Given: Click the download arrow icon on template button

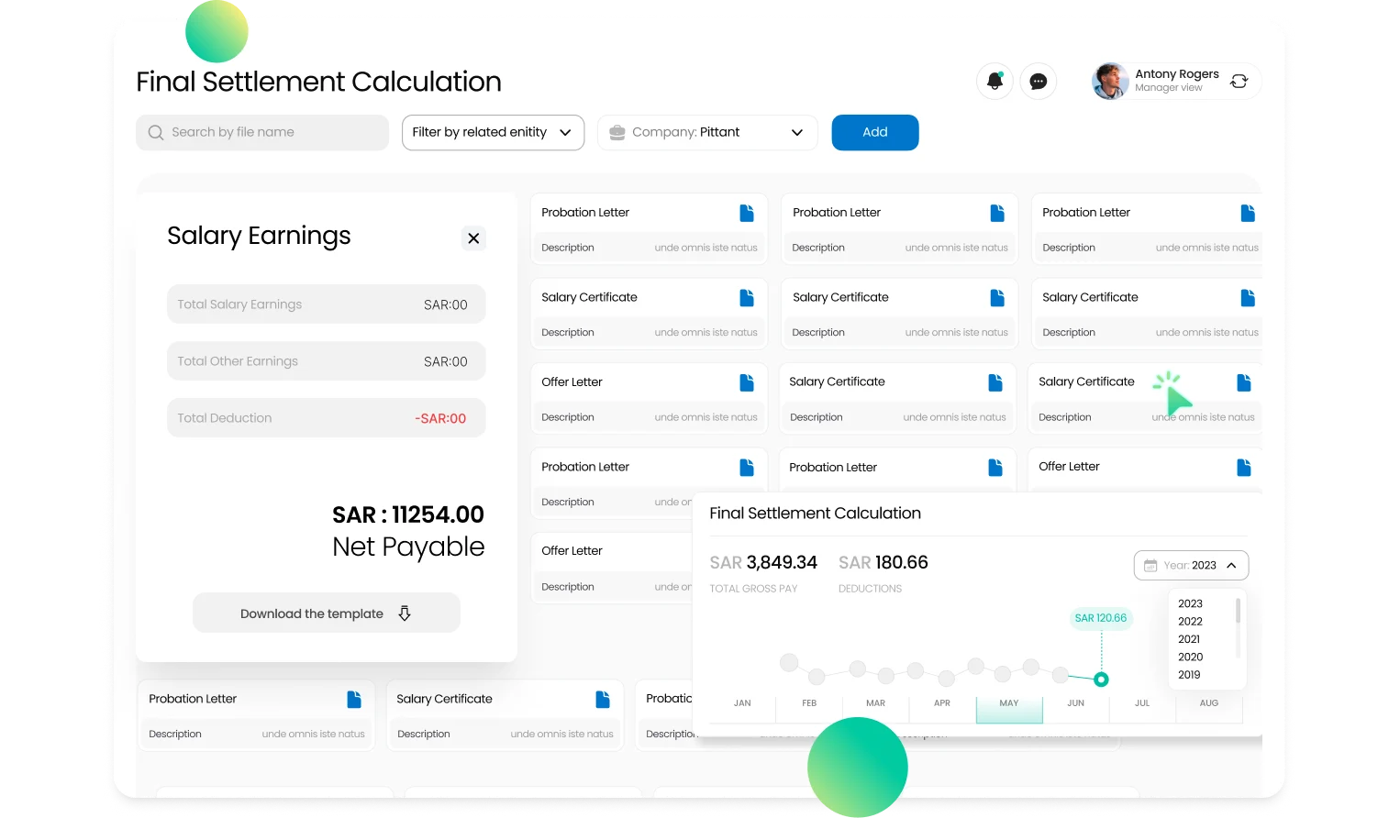Looking at the screenshot, I should click(405, 613).
